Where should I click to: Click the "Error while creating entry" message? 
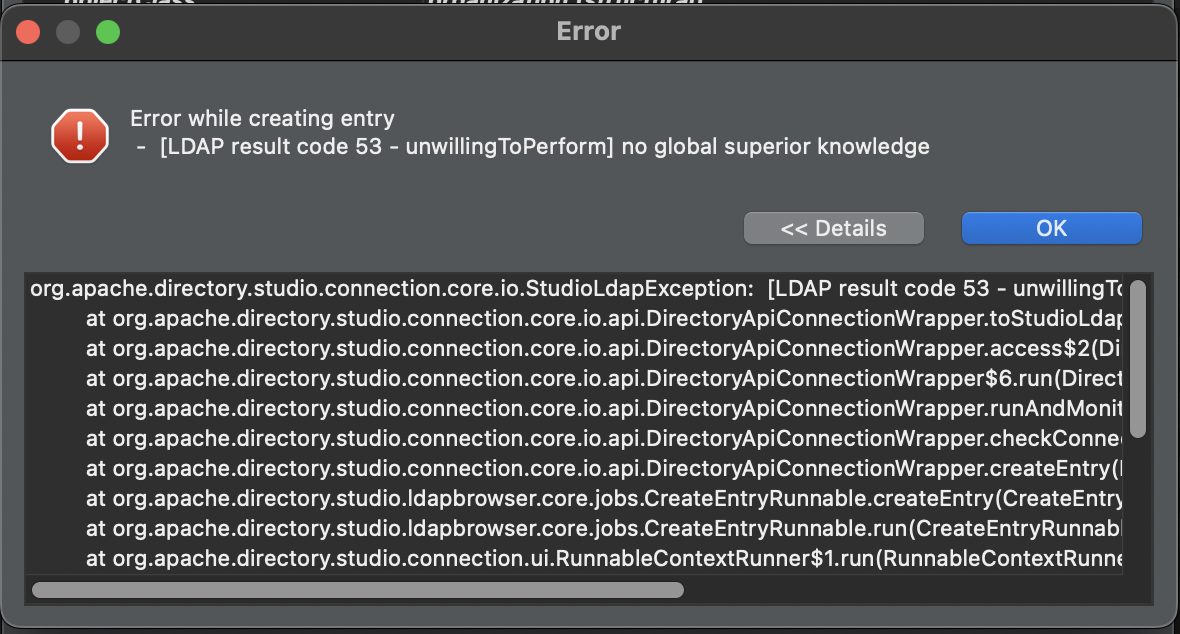pos(262,118)
